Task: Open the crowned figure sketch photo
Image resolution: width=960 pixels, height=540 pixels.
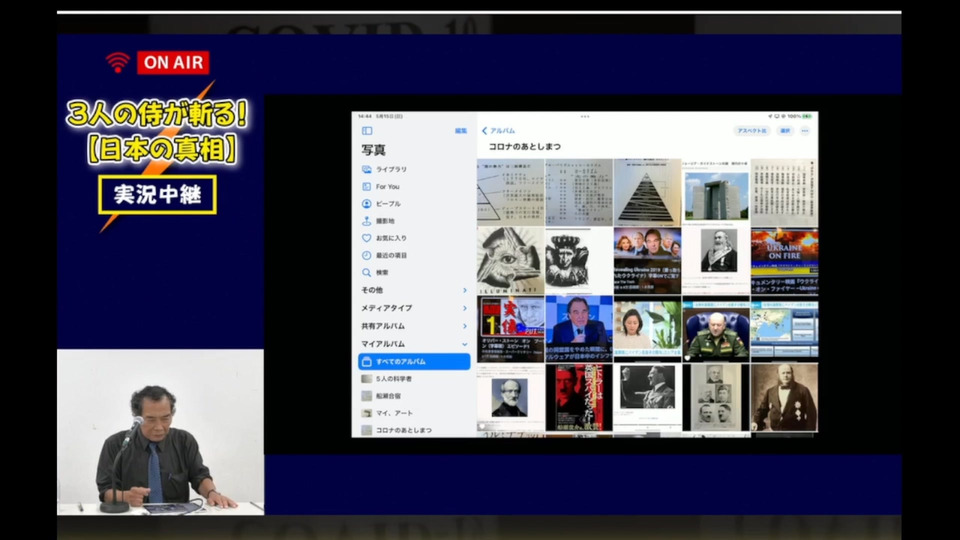Action: coord(579,261)
